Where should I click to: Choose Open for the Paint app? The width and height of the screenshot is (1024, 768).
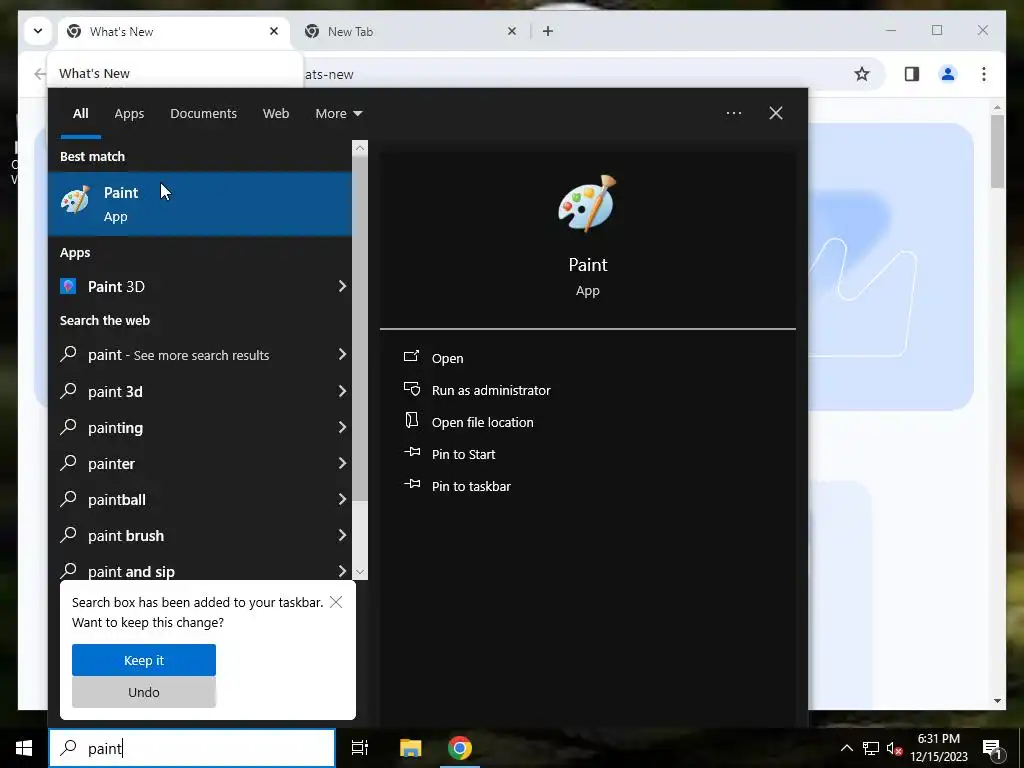click(447, 358)
